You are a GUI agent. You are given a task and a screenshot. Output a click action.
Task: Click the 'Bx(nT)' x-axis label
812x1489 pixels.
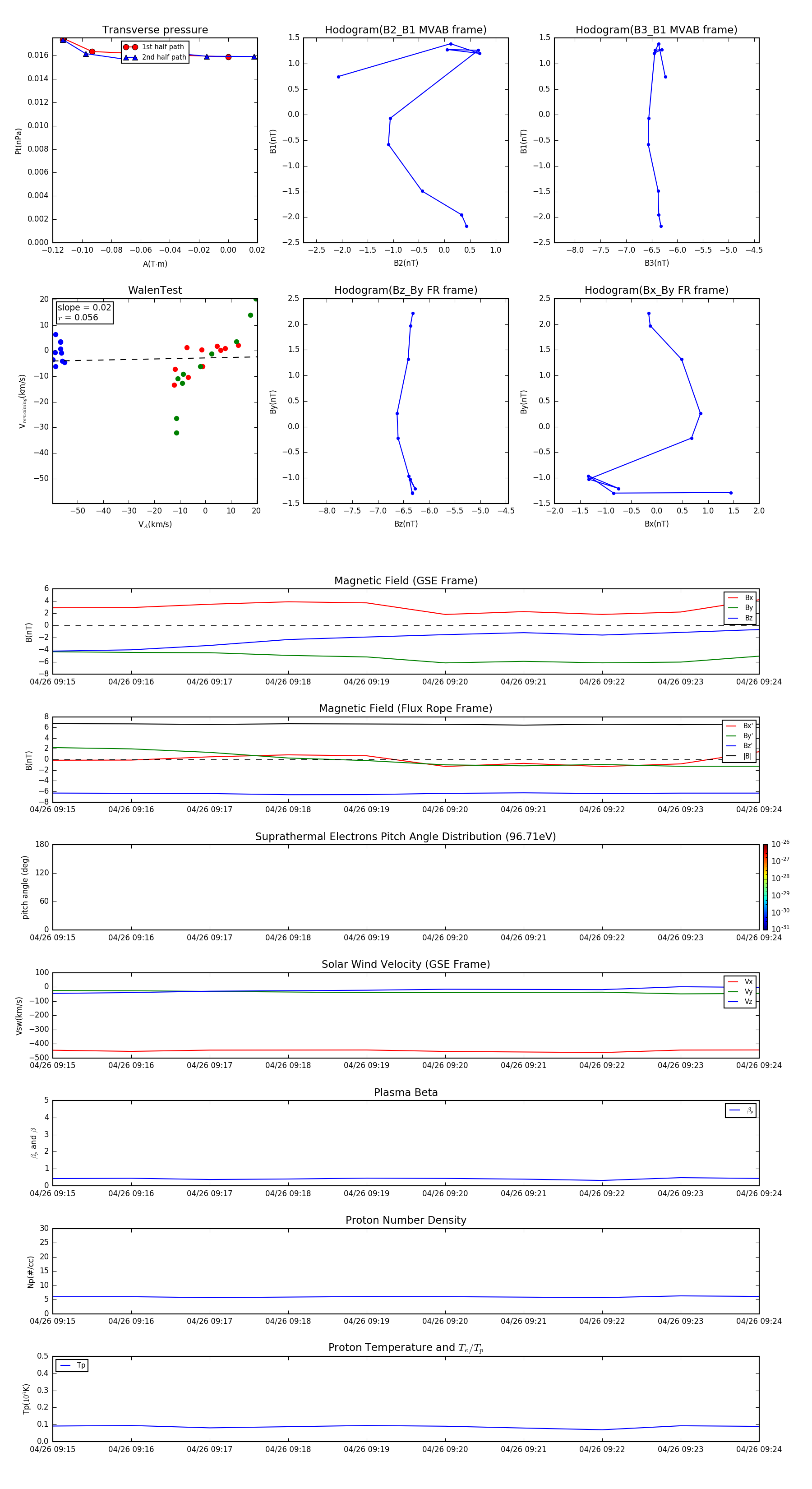[656, 524]
